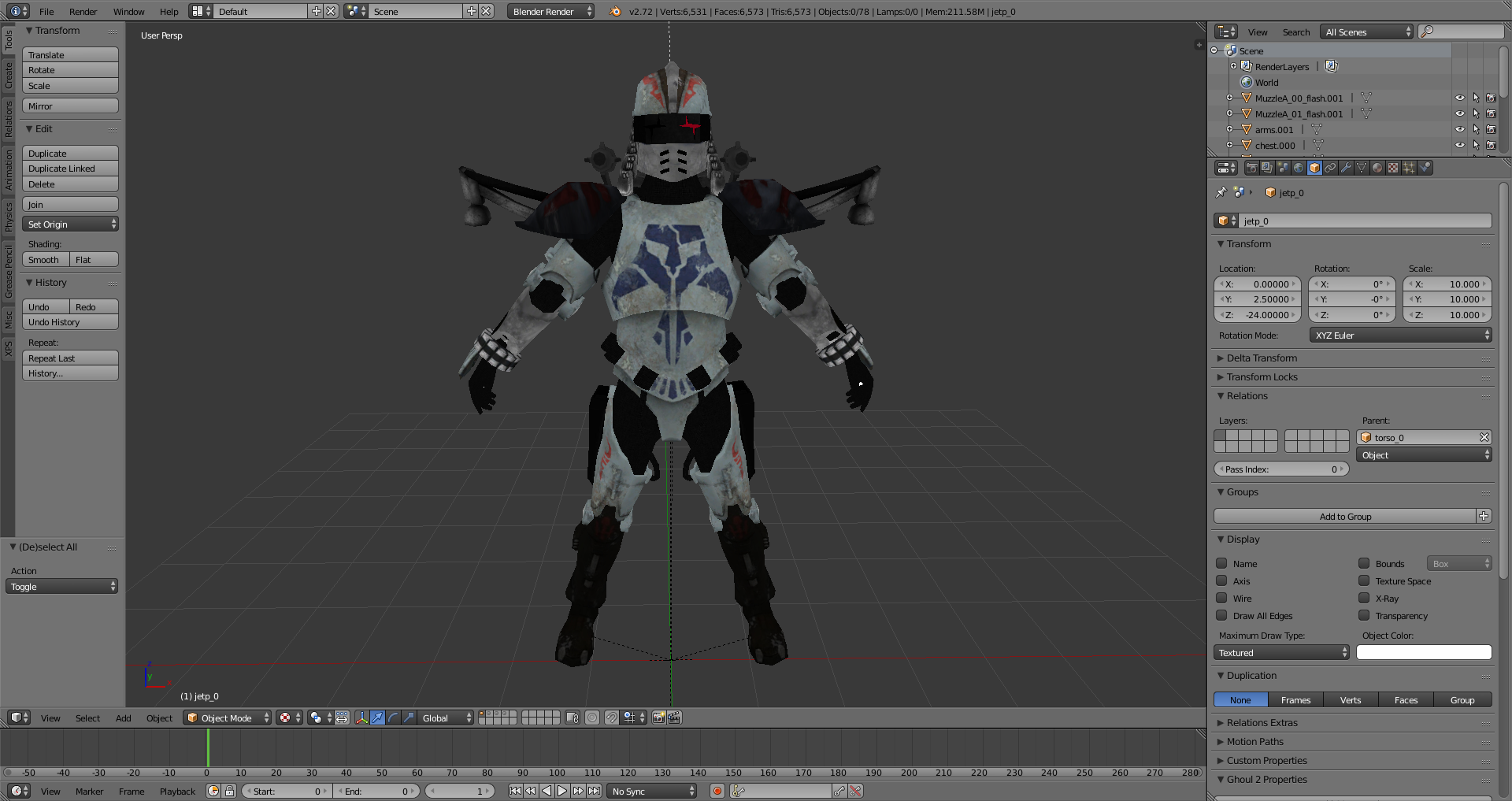The height and width of the screenshot is (801, 1512).
Task: Expand the Motion Paths panel
Action: (x=1254, y=742)
